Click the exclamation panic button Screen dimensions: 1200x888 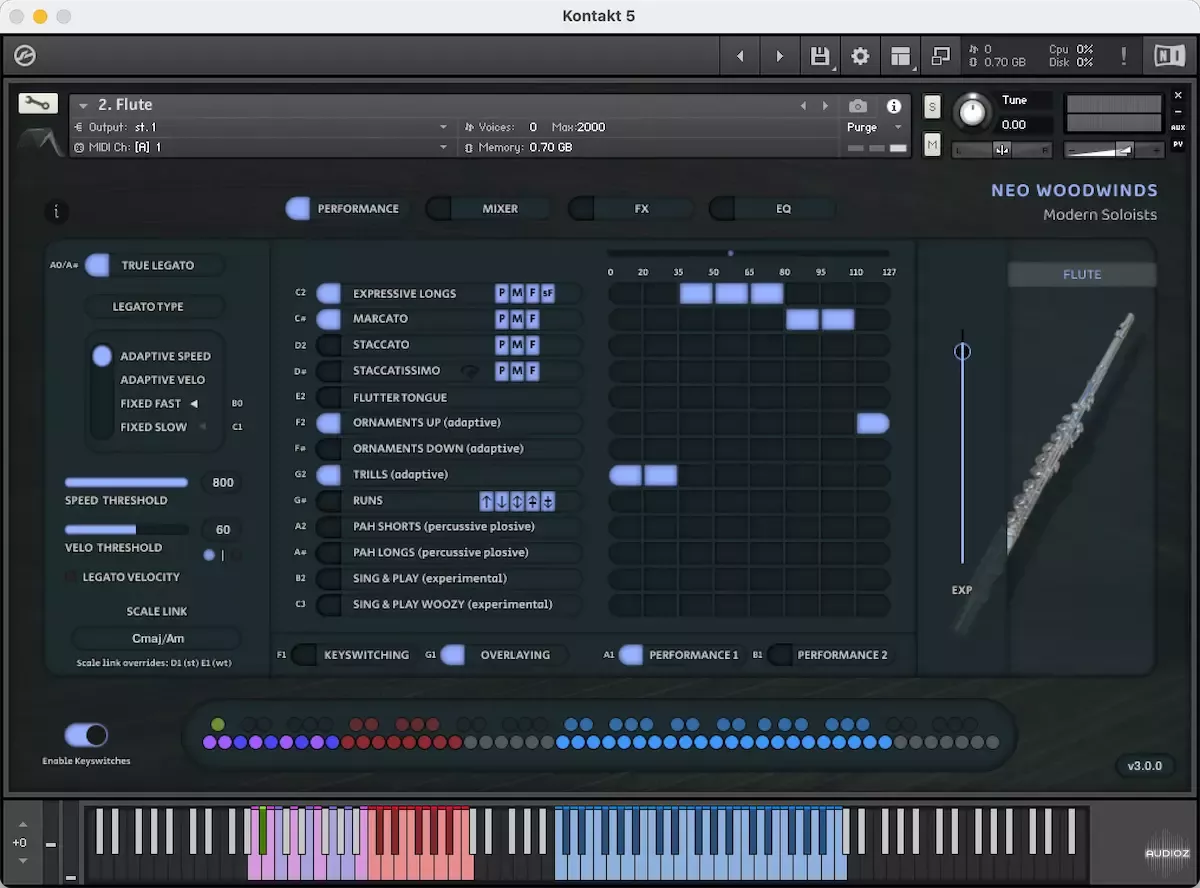[1123, 56]
